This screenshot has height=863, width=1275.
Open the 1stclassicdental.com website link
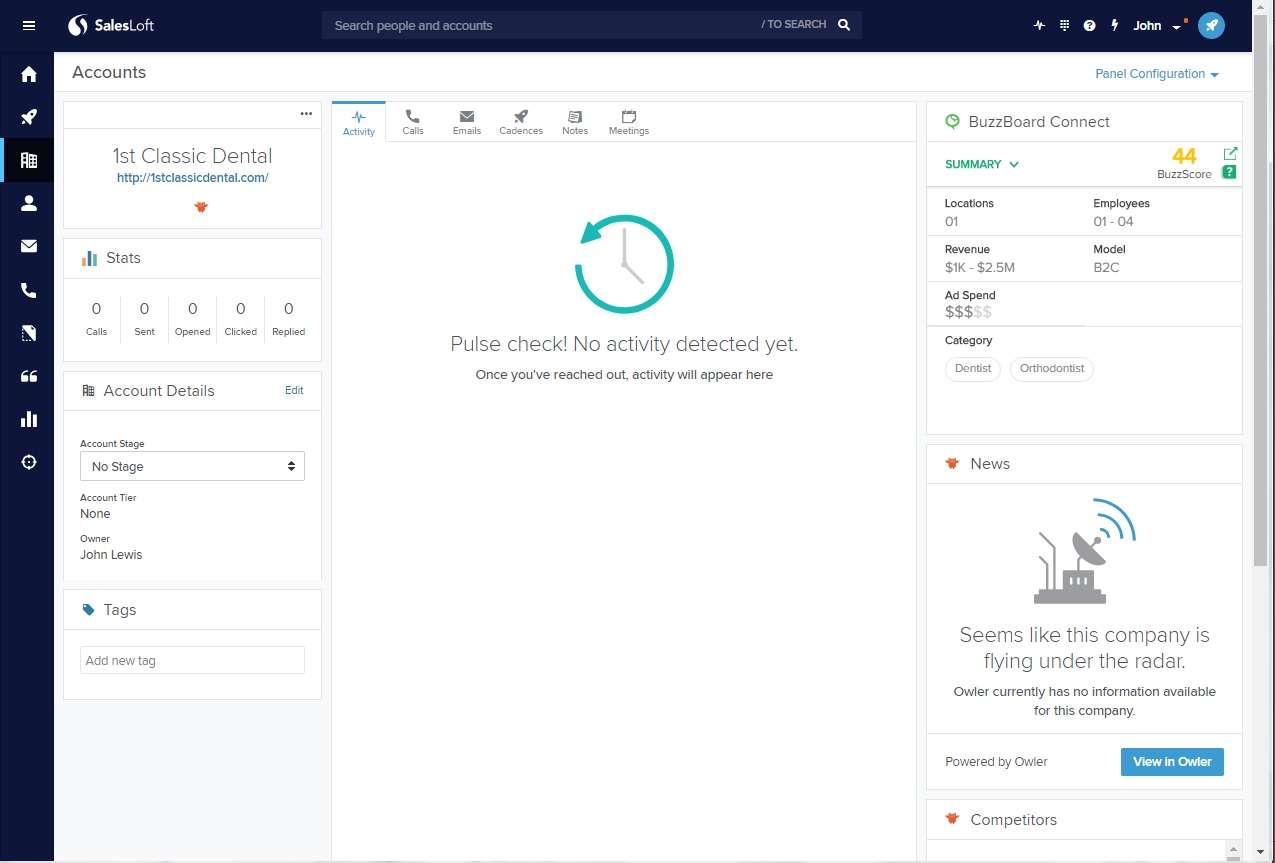click(192, 178)
